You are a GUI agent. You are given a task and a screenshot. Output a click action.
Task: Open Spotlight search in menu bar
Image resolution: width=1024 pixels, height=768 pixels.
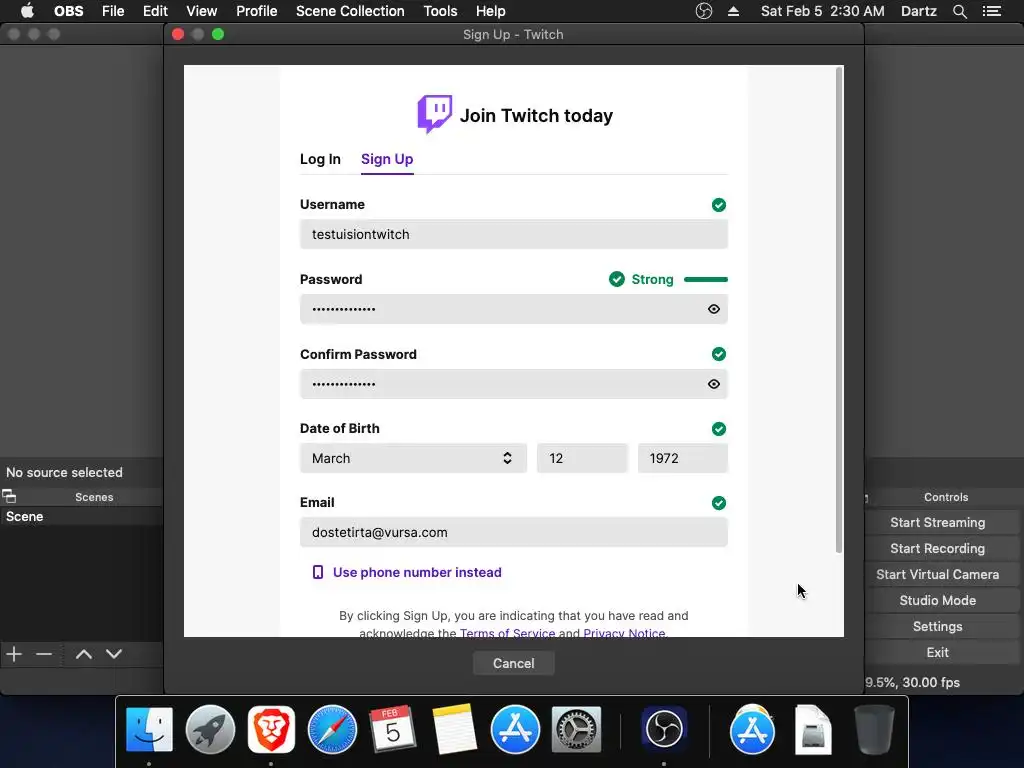(959, 11)
